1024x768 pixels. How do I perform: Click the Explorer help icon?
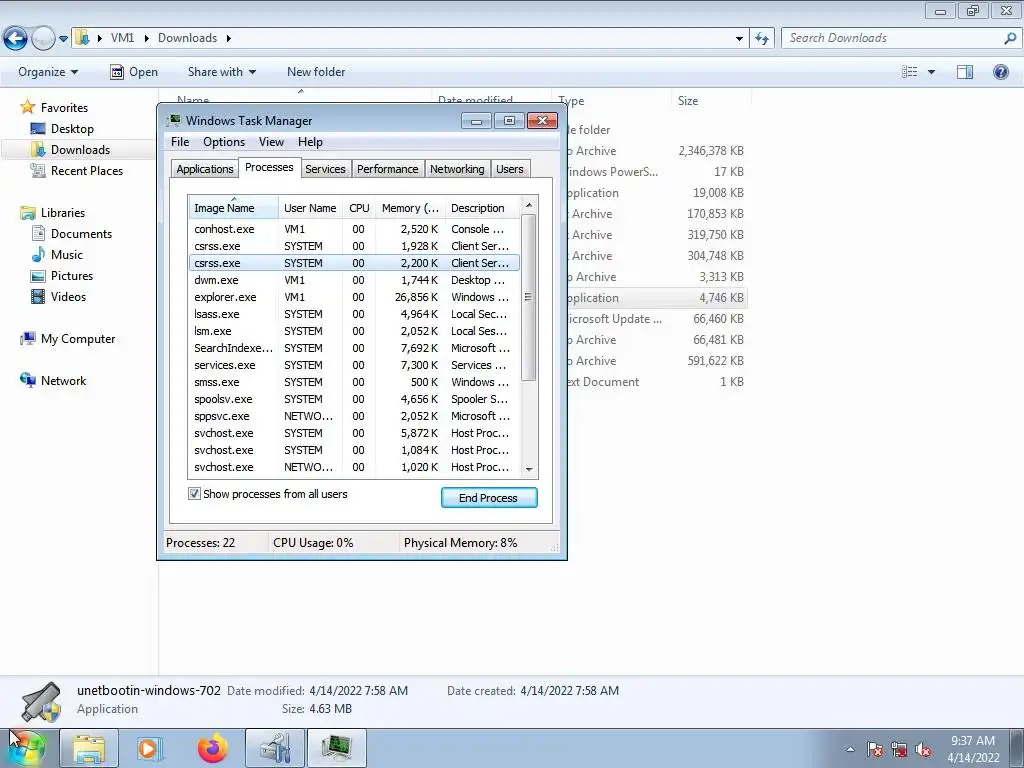pyautogui.click(x=1000, y=72)
